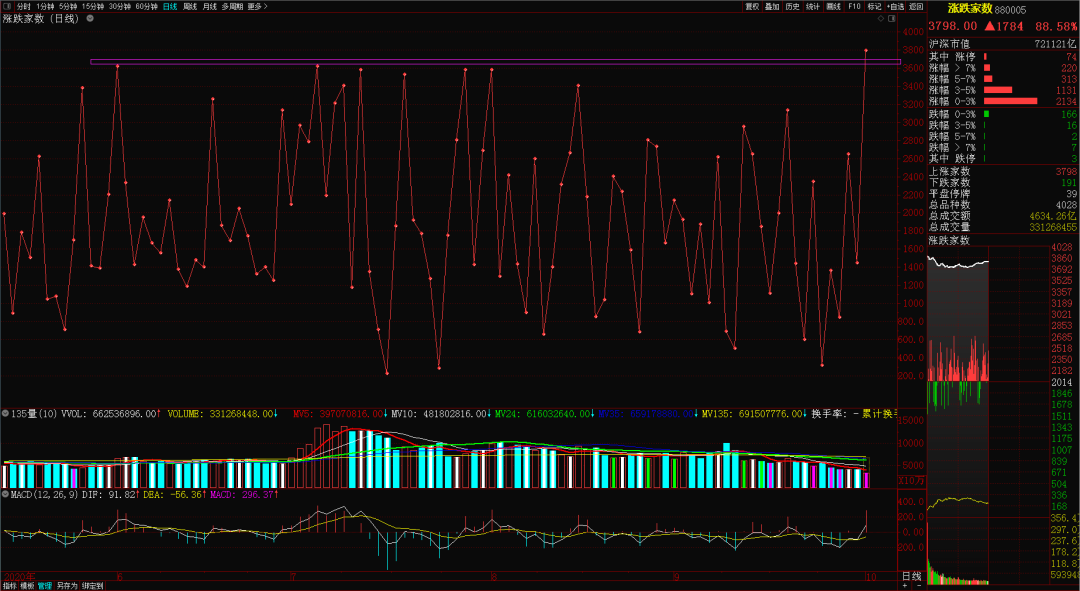Open the 模板 template tab

[27, 585]
